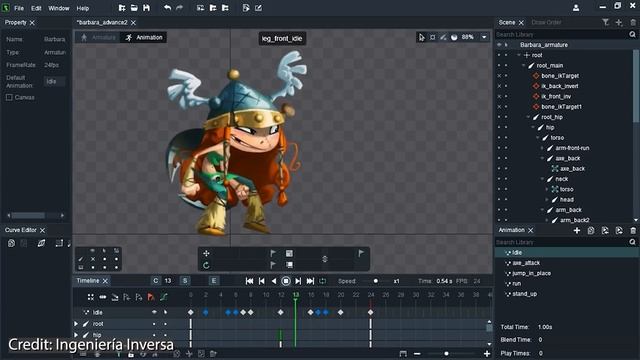640x360 pixels.
Task: Delete animation with Animation panel trash icon
Action: [633, 231]
